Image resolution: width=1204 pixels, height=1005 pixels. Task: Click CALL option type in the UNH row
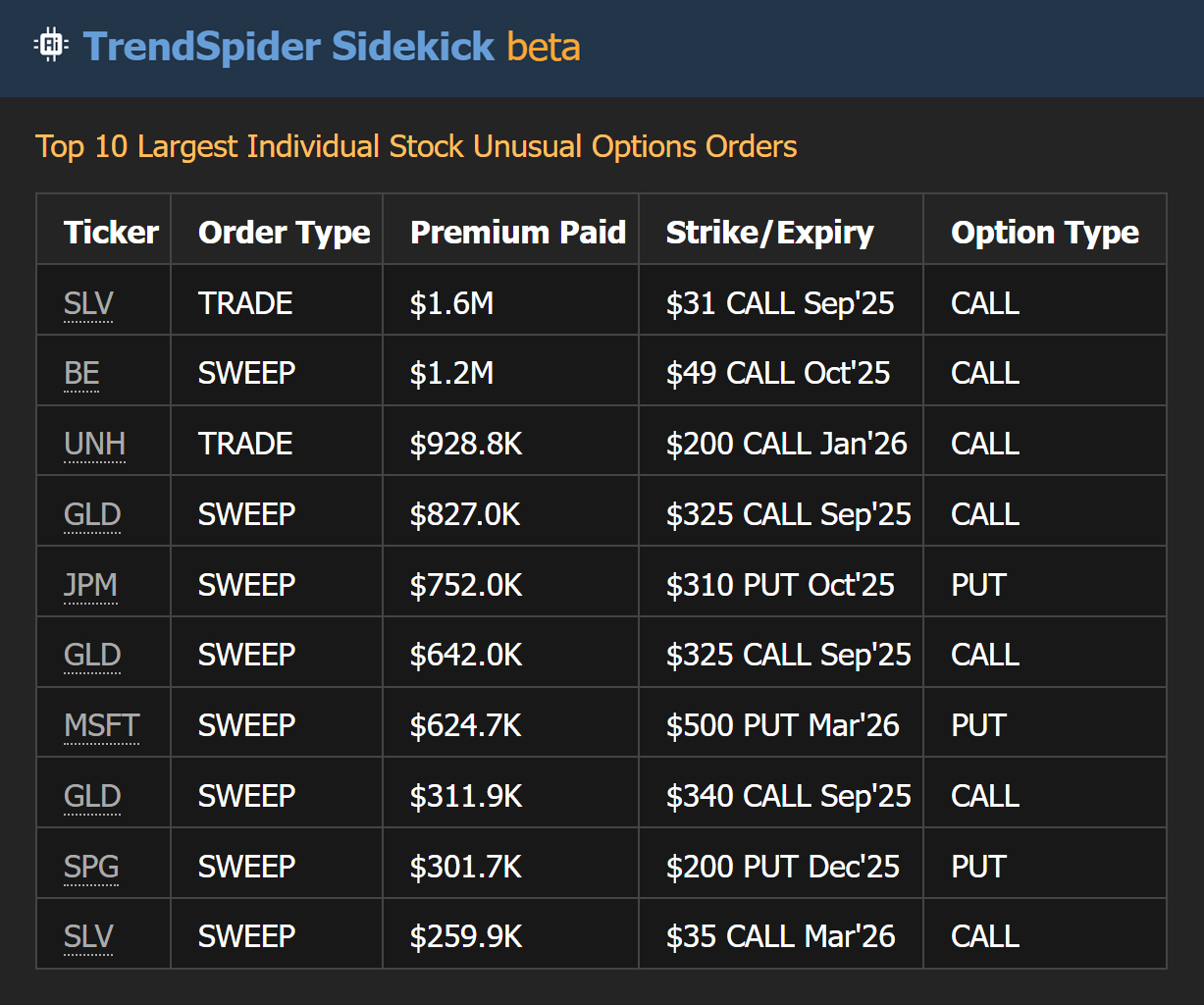coord(985,444)
